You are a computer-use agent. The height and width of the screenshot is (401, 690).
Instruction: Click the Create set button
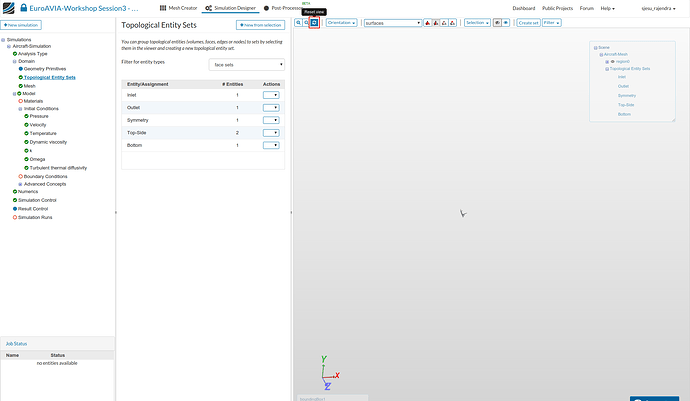[529, 23]
